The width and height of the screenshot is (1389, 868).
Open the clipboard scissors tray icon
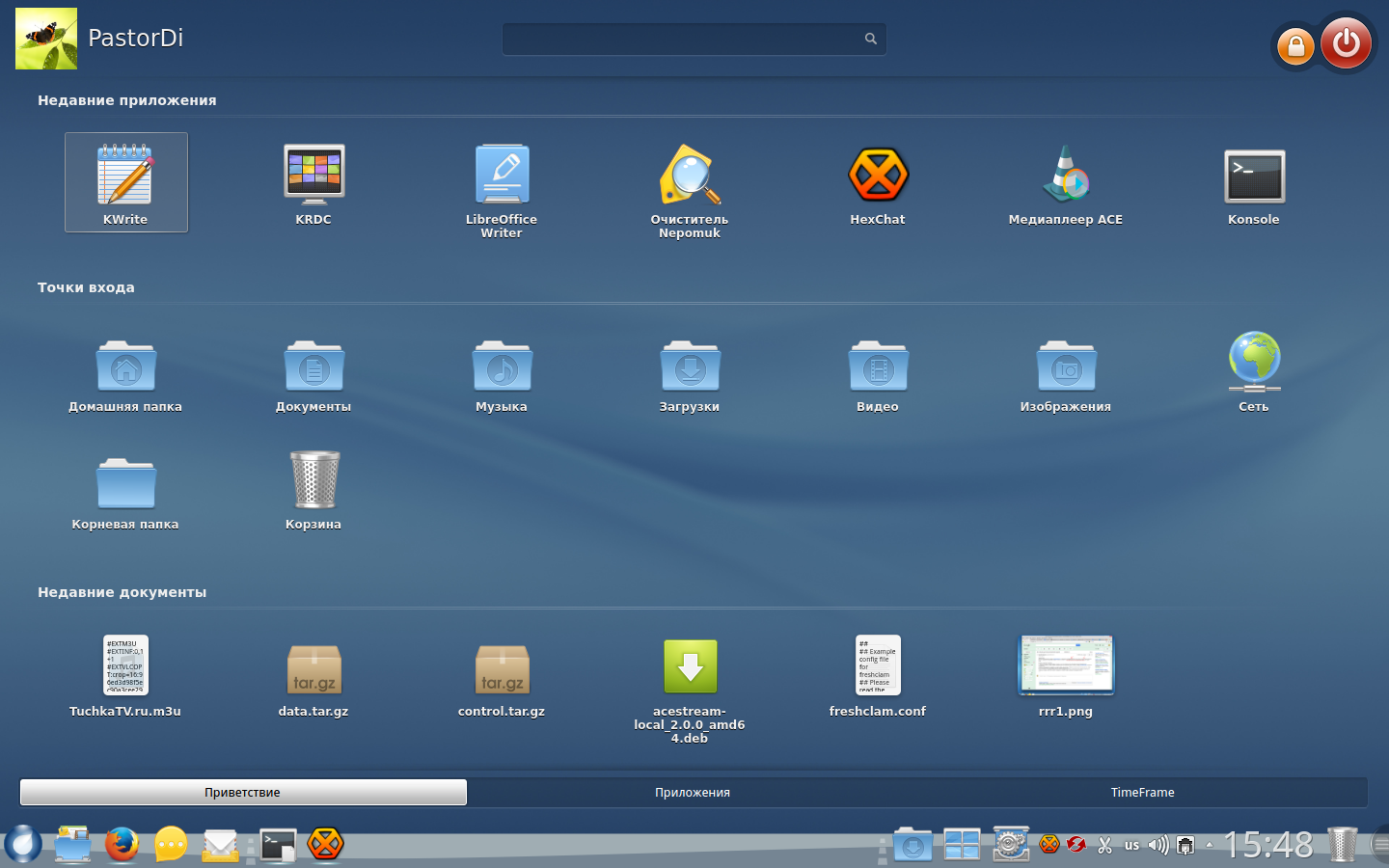pos(1104,845)
